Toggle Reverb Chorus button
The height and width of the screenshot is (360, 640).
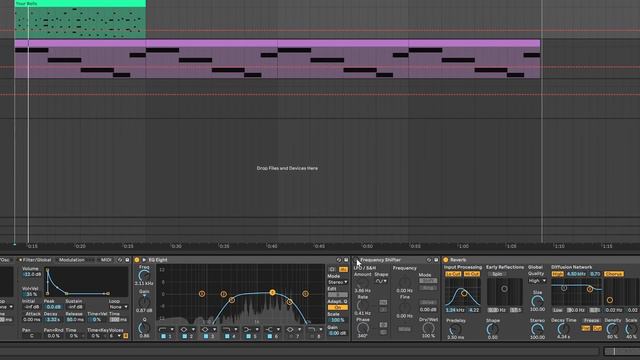coord(613,274)
